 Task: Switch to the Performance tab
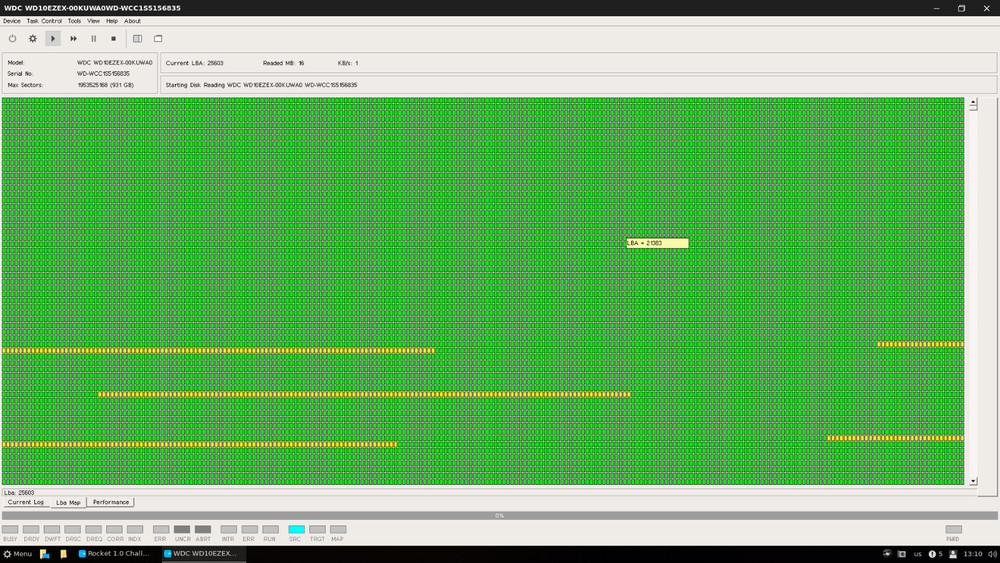pyautogui.click(x=111, y=502)
